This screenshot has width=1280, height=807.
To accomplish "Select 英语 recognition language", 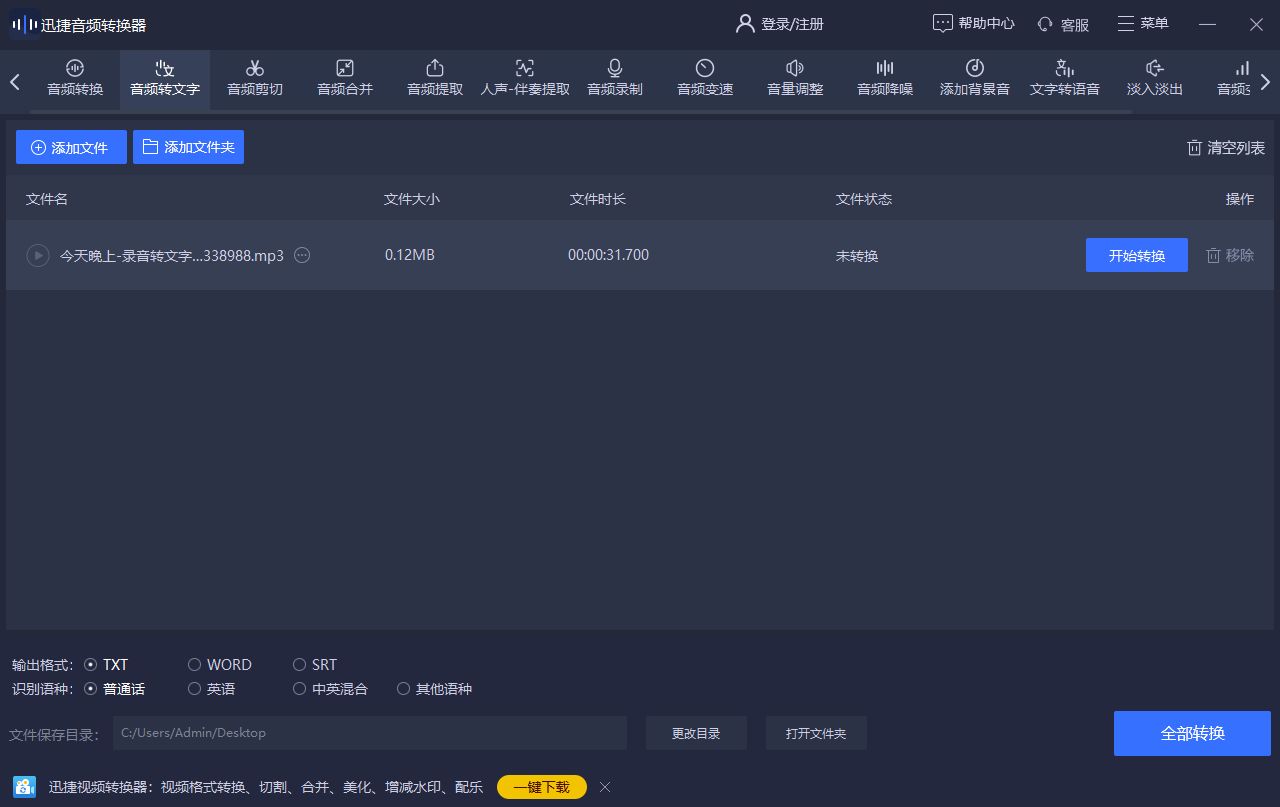I will tap(212, 689).
